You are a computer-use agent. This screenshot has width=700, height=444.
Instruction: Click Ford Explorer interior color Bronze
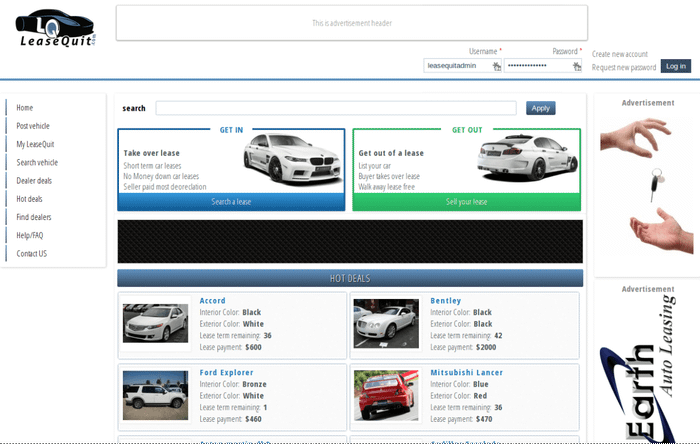254,384
